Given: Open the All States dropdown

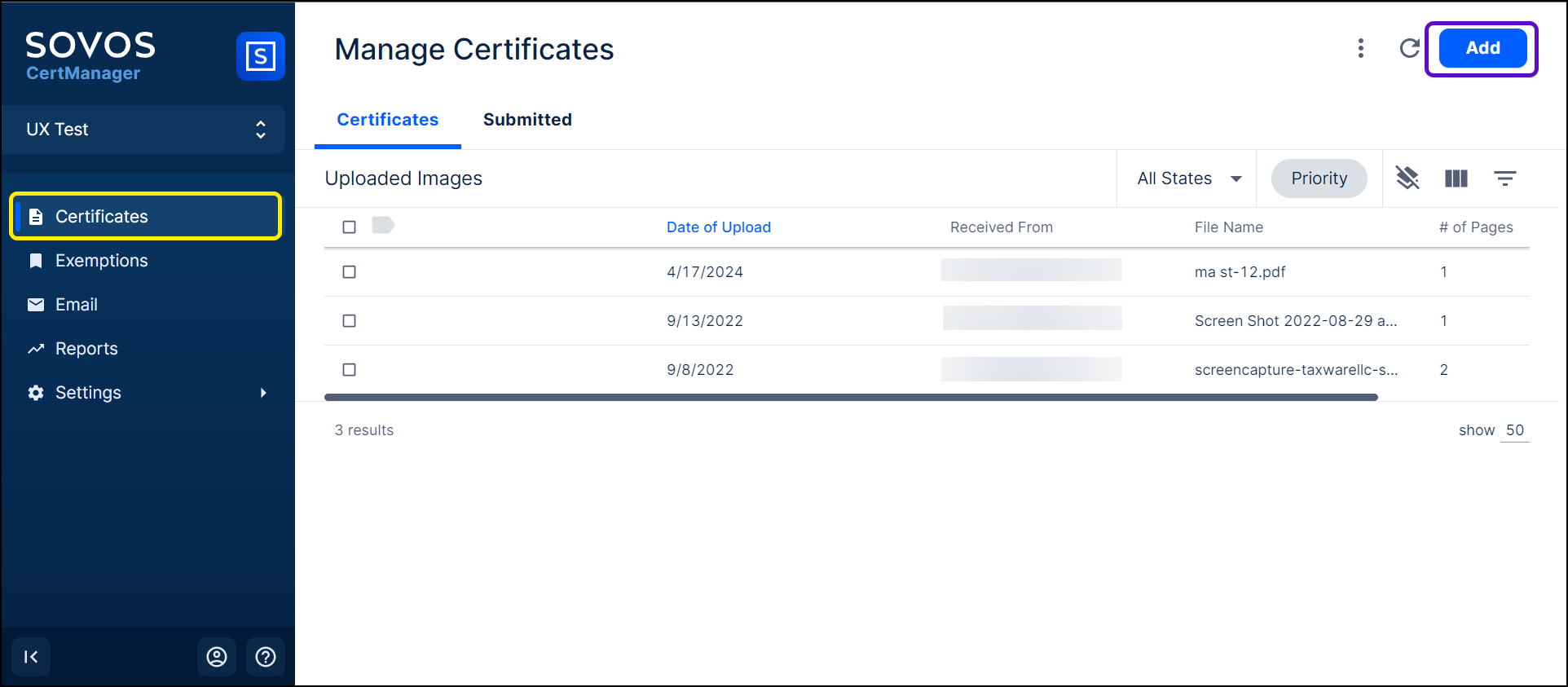Looking at the screenshot, I should (1189, 178).
